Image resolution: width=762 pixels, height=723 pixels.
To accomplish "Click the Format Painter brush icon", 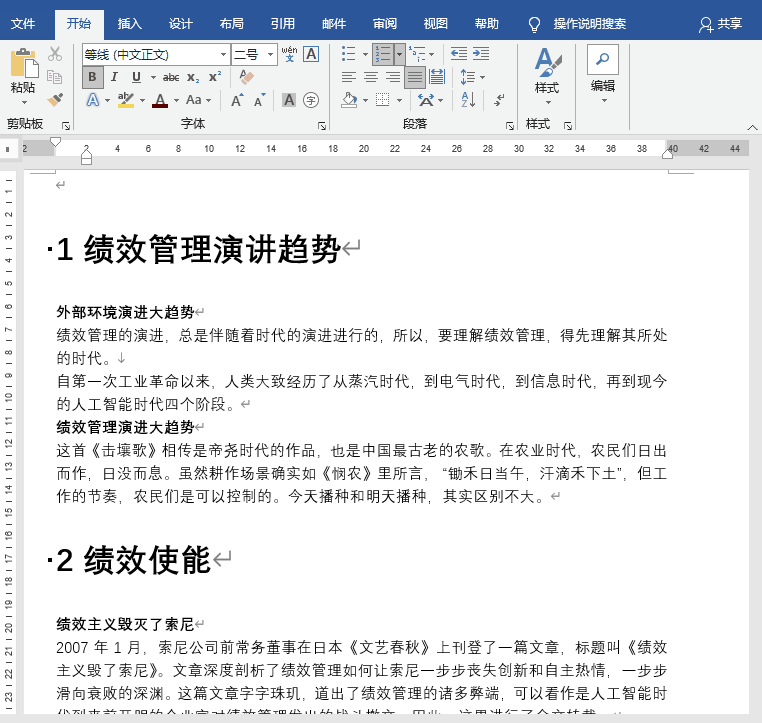I will [55, 100].
